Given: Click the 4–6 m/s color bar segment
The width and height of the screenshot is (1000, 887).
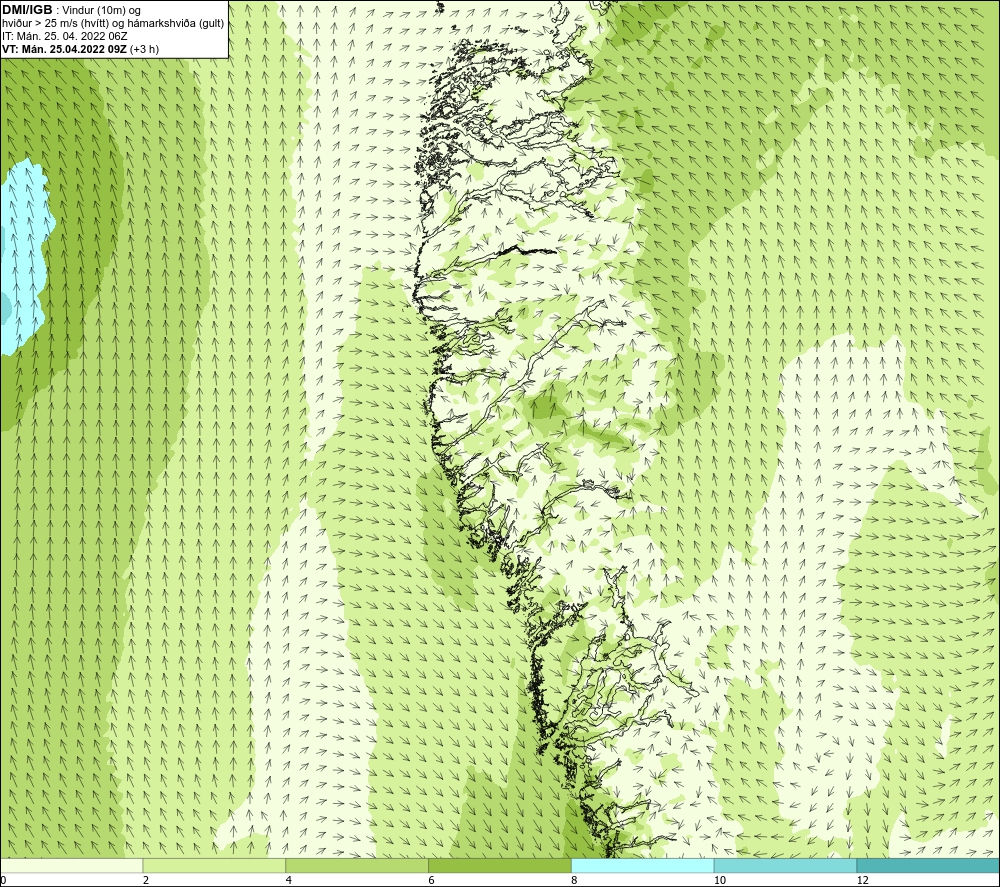Looking at the screenshot, I should pyautogui.click(x=357, y=865).
